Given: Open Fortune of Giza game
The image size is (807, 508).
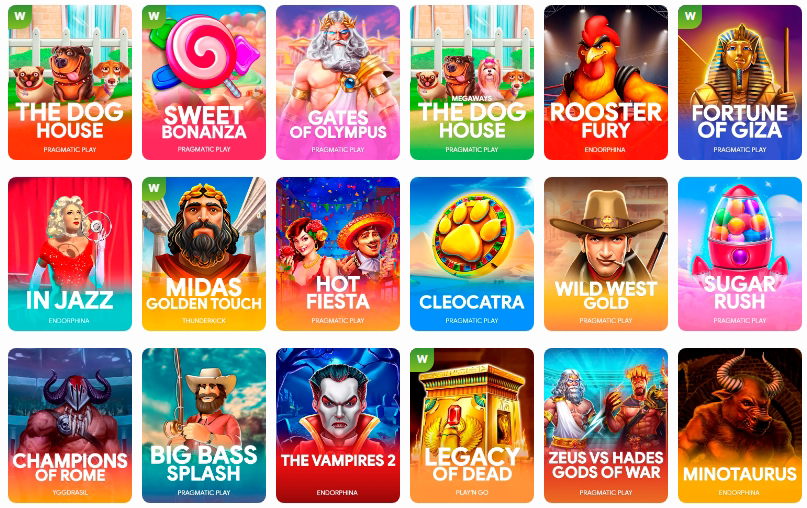Looking at the screenshot, I should 740,82.
